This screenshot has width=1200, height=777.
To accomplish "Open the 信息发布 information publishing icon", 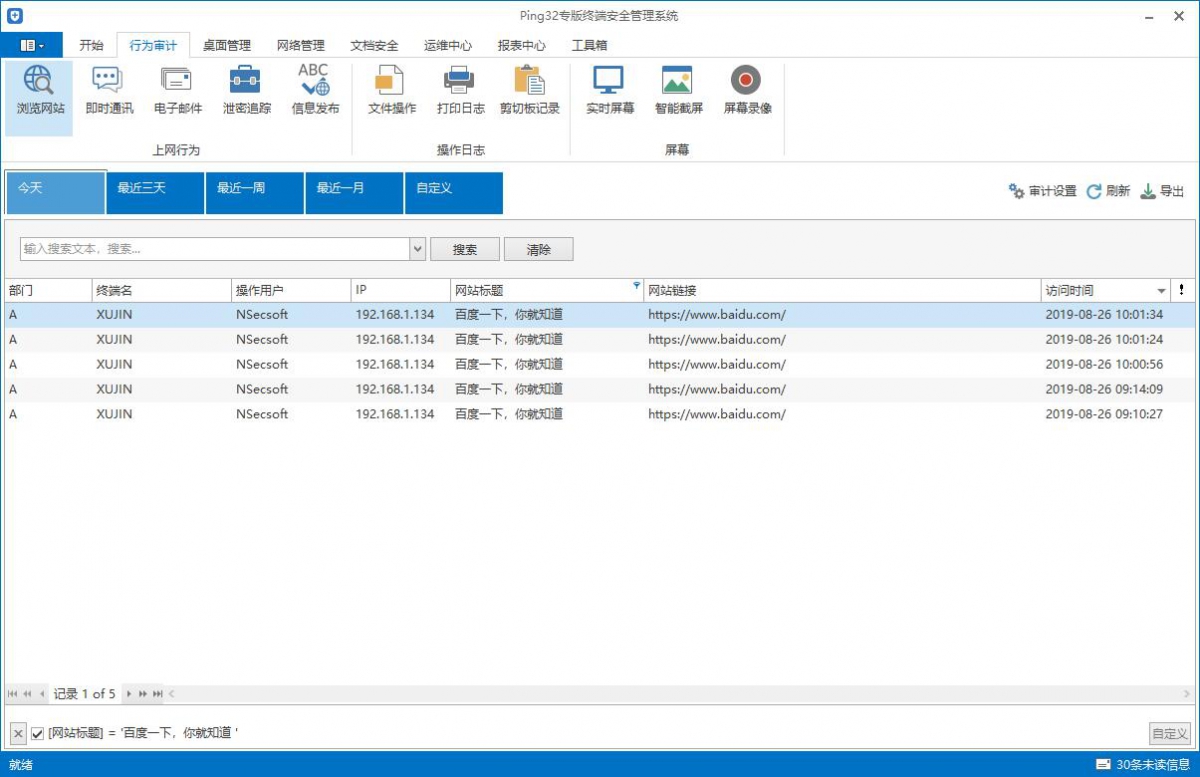I will click(x=315, y=92).
